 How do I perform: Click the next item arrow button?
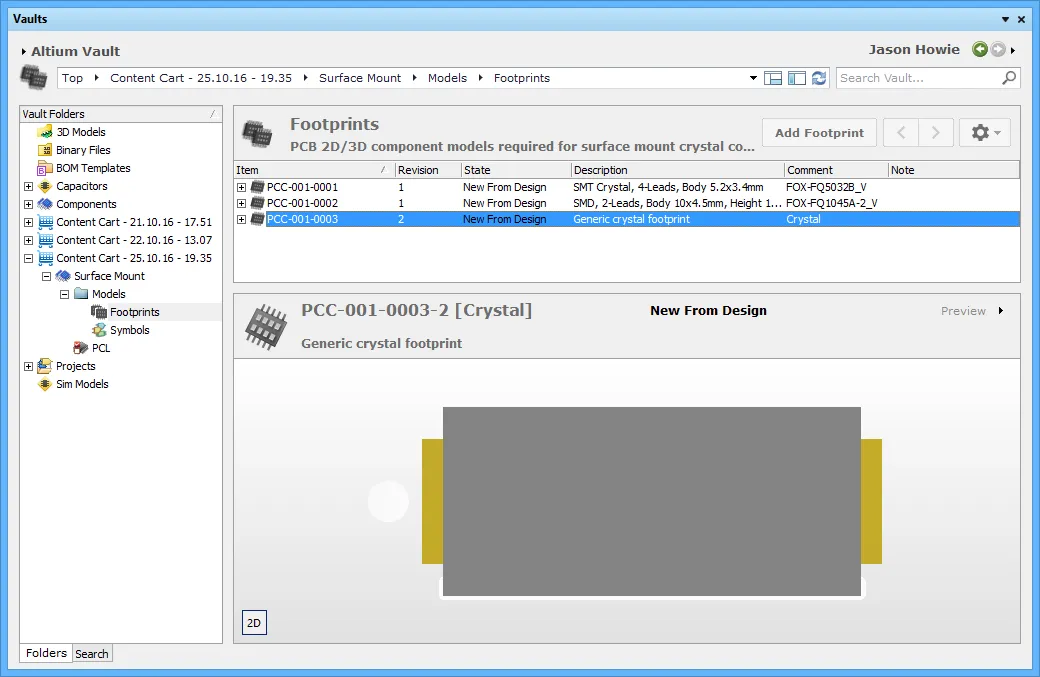coord(936,133)
